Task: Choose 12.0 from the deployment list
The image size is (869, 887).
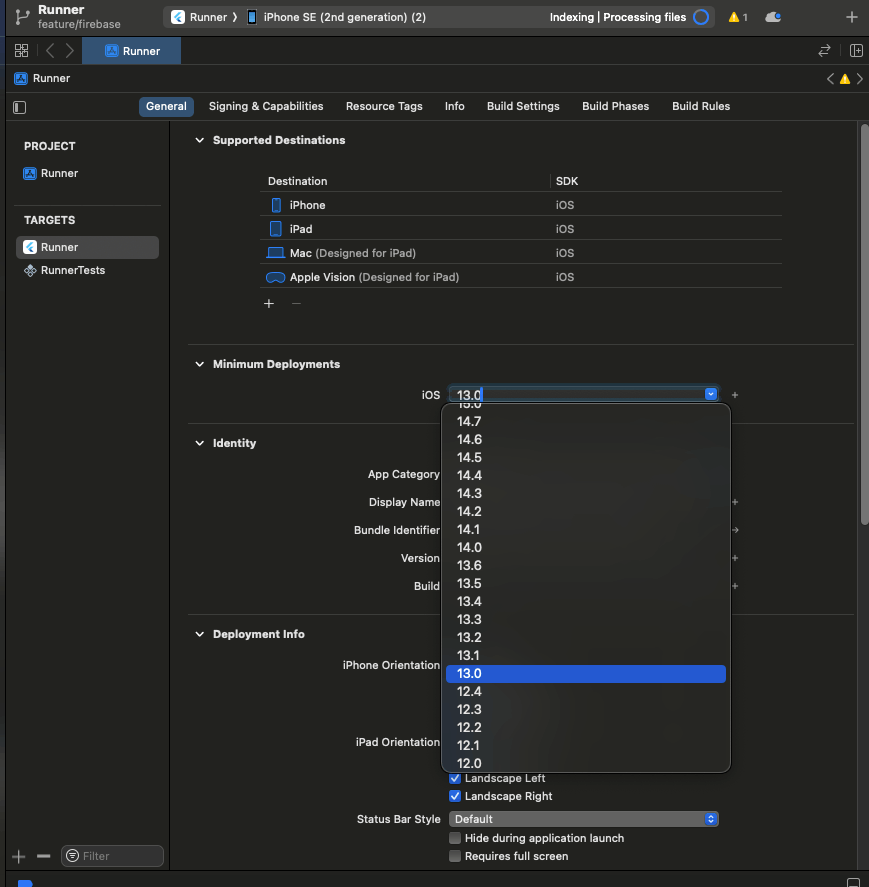Action: pyautogui.click(x=586, y=763)
